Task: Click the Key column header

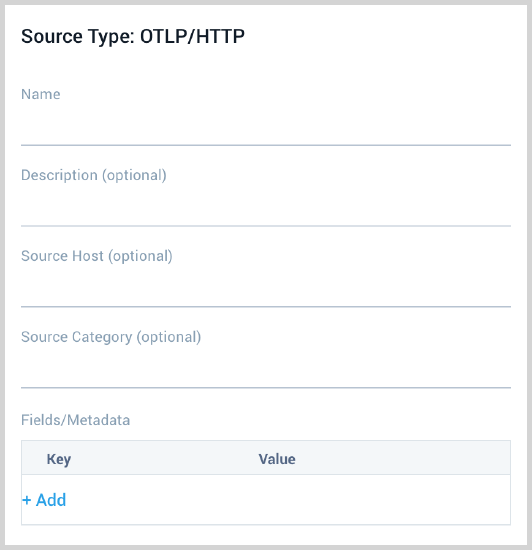Action: [x=59, y=459]
